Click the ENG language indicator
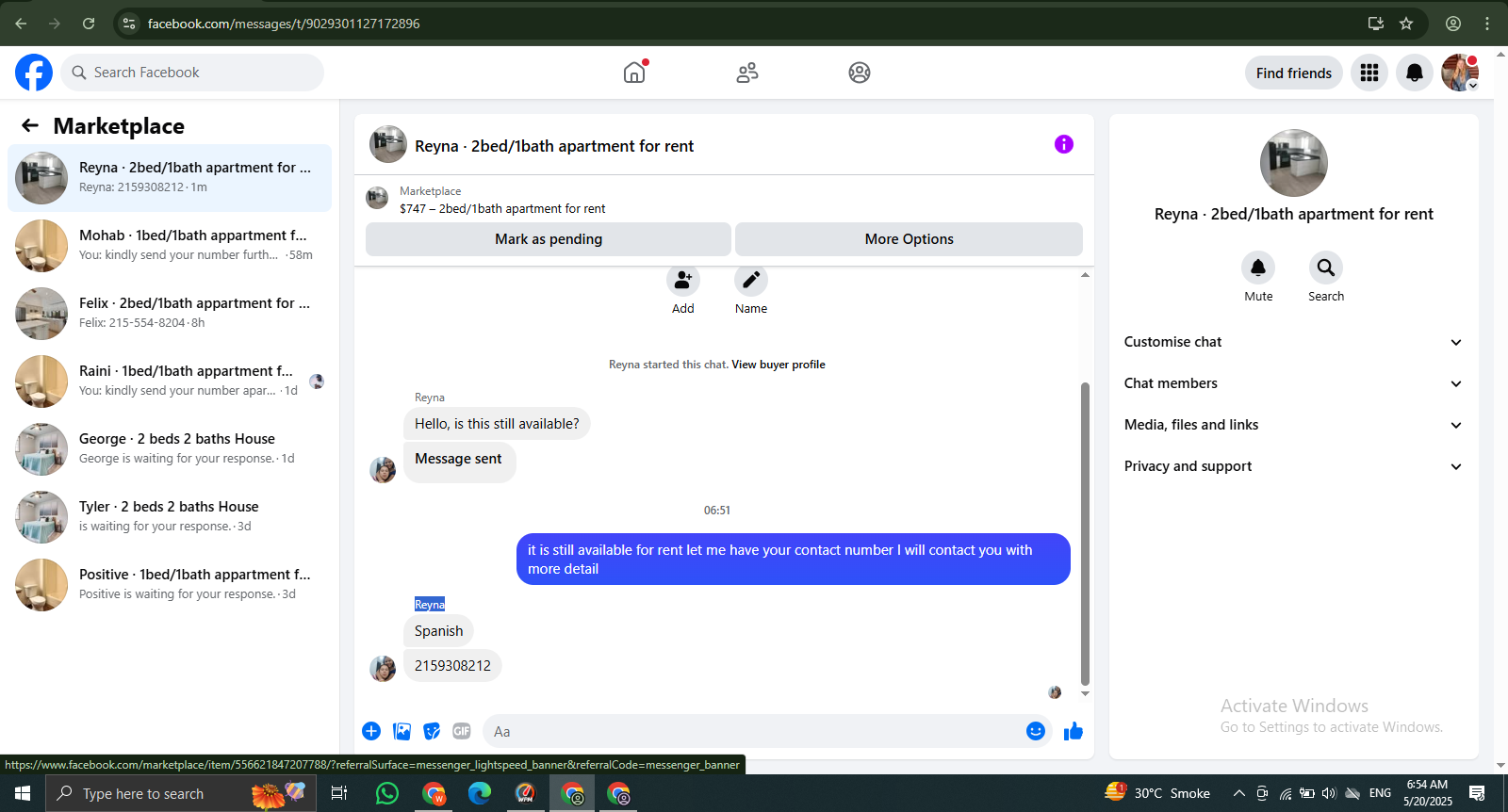The image size is (1508, 812). tap(1381, 793)
